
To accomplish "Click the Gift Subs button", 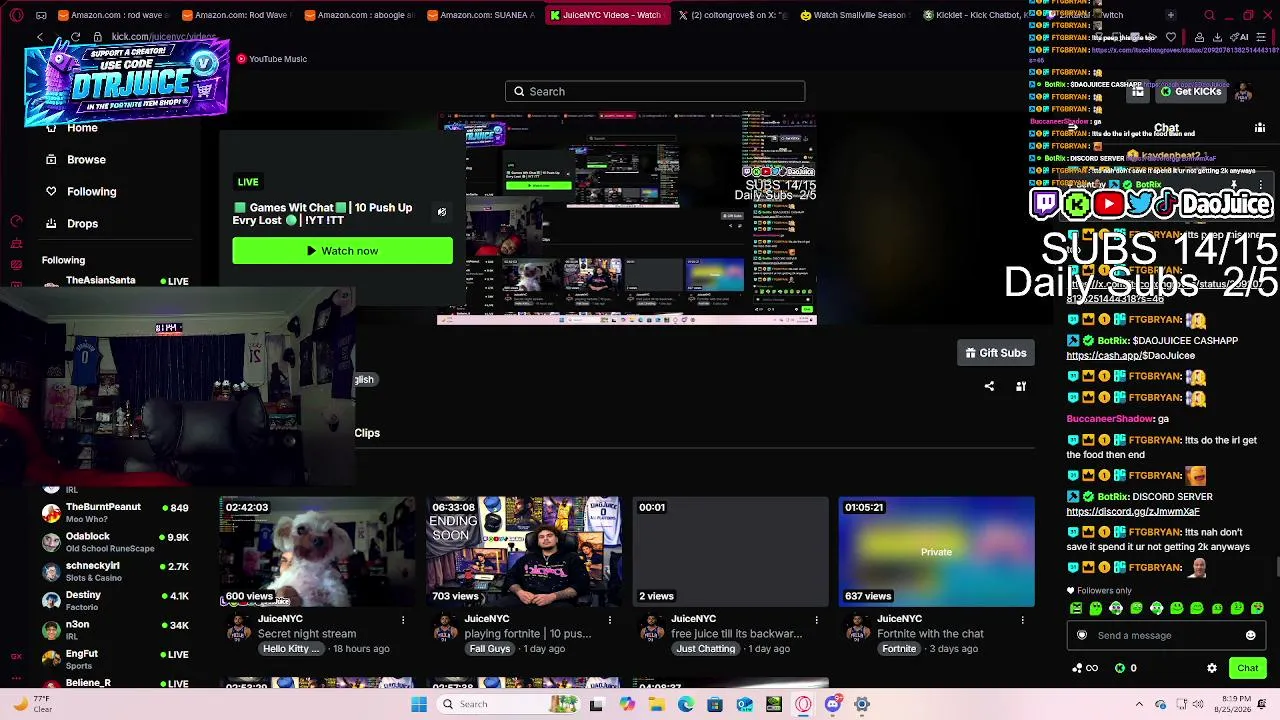I will point(995,353).
